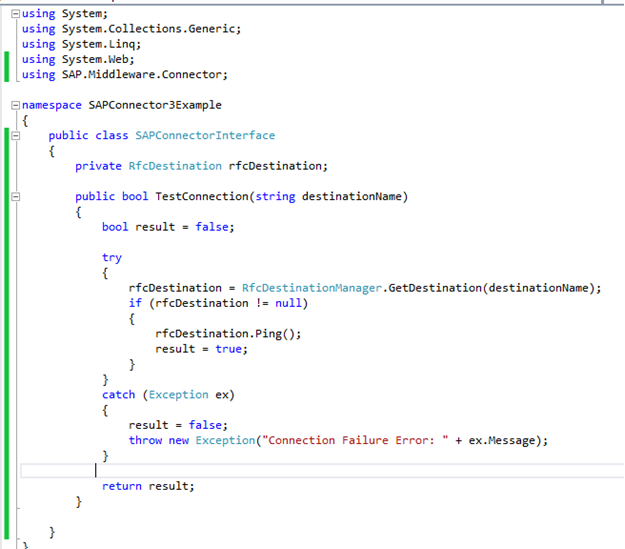Viewport: 625px width, 549px height.
Task: Click the "Connection Failure Error: " string literal
Action: pyautogui.click(x=355, y=440)
